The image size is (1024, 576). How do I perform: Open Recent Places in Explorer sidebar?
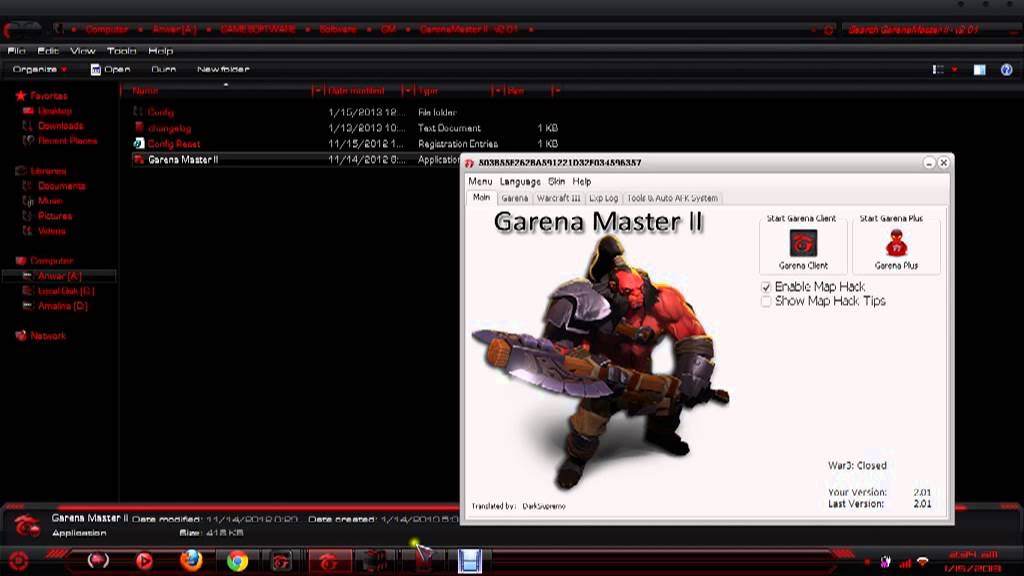click(x=67, y=140)
